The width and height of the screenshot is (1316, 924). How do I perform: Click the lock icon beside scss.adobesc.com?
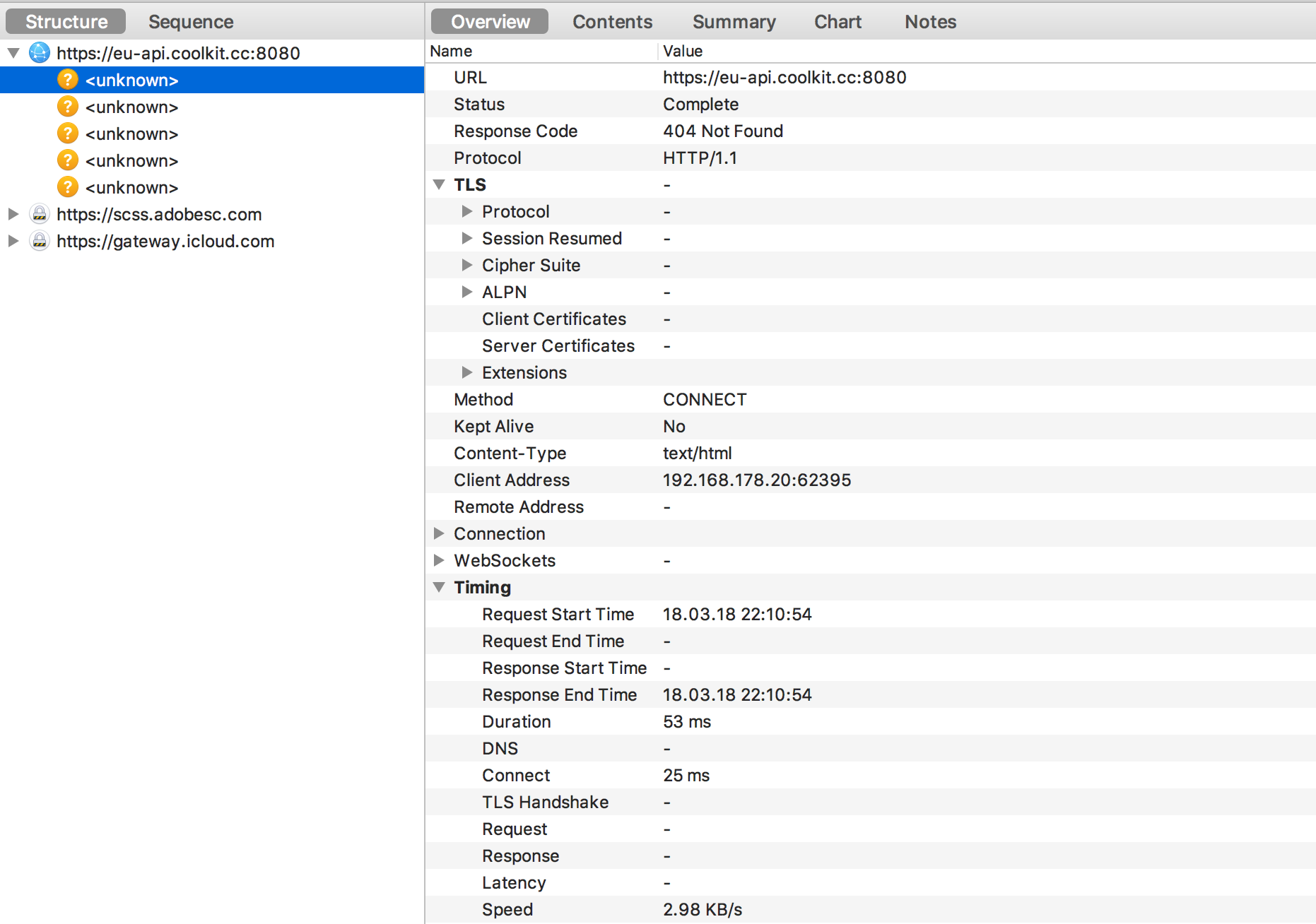point(40,214)
